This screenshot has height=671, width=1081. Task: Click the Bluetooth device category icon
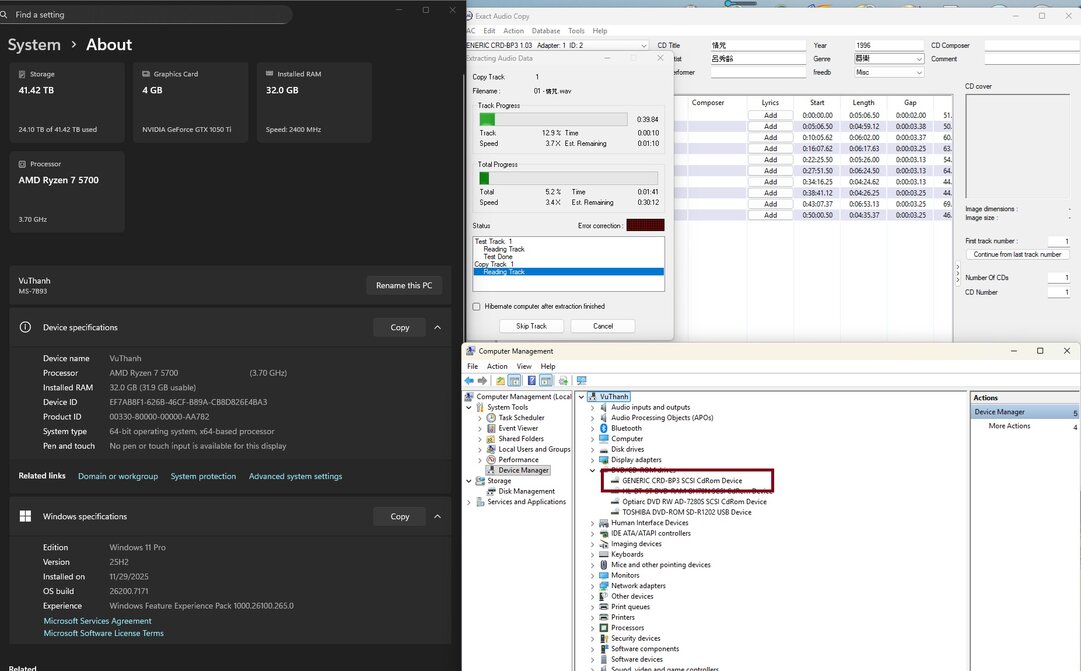pyautogui.click(x=604, y=428)
